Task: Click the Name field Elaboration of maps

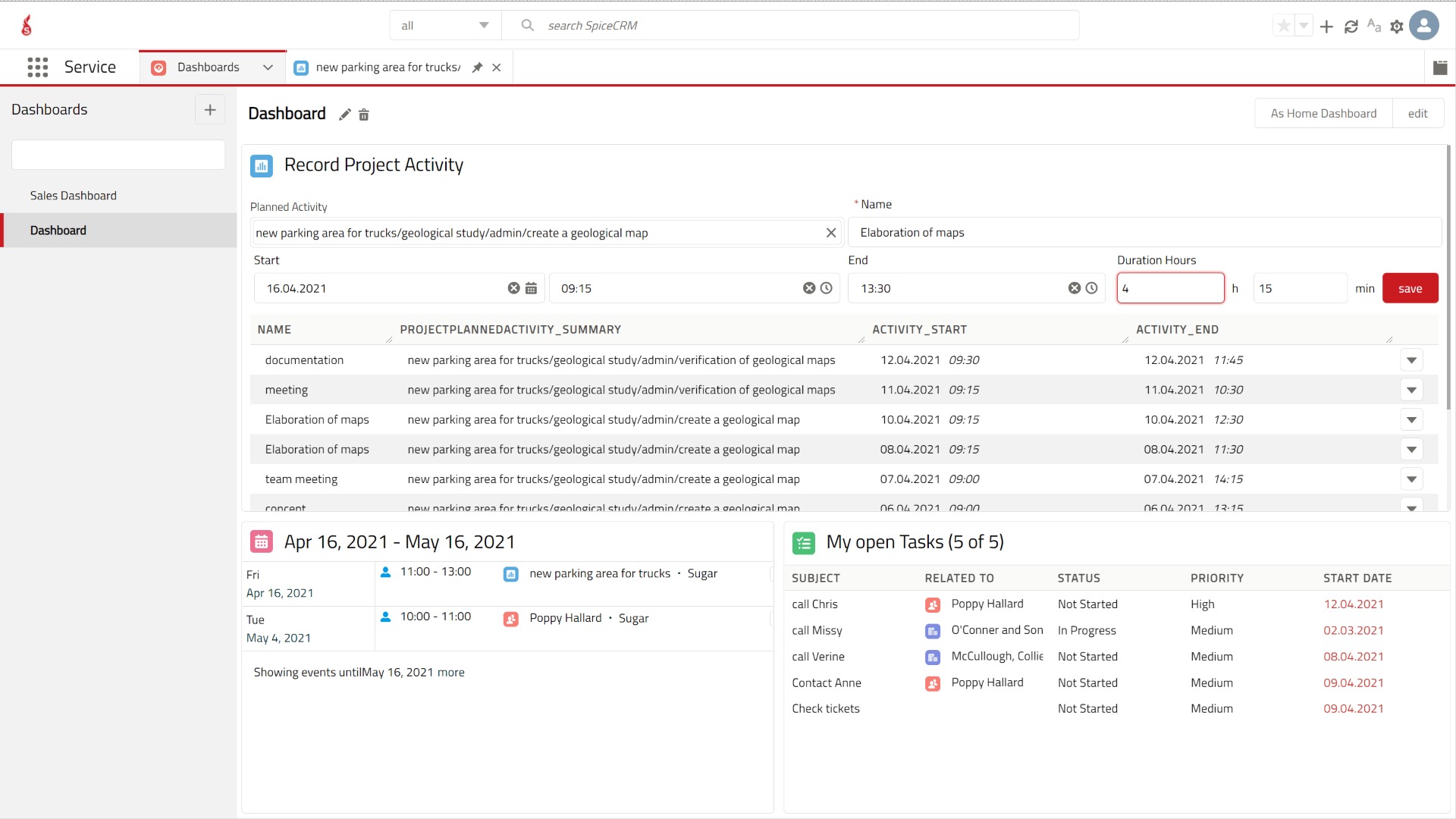Action: (1144, 233)
